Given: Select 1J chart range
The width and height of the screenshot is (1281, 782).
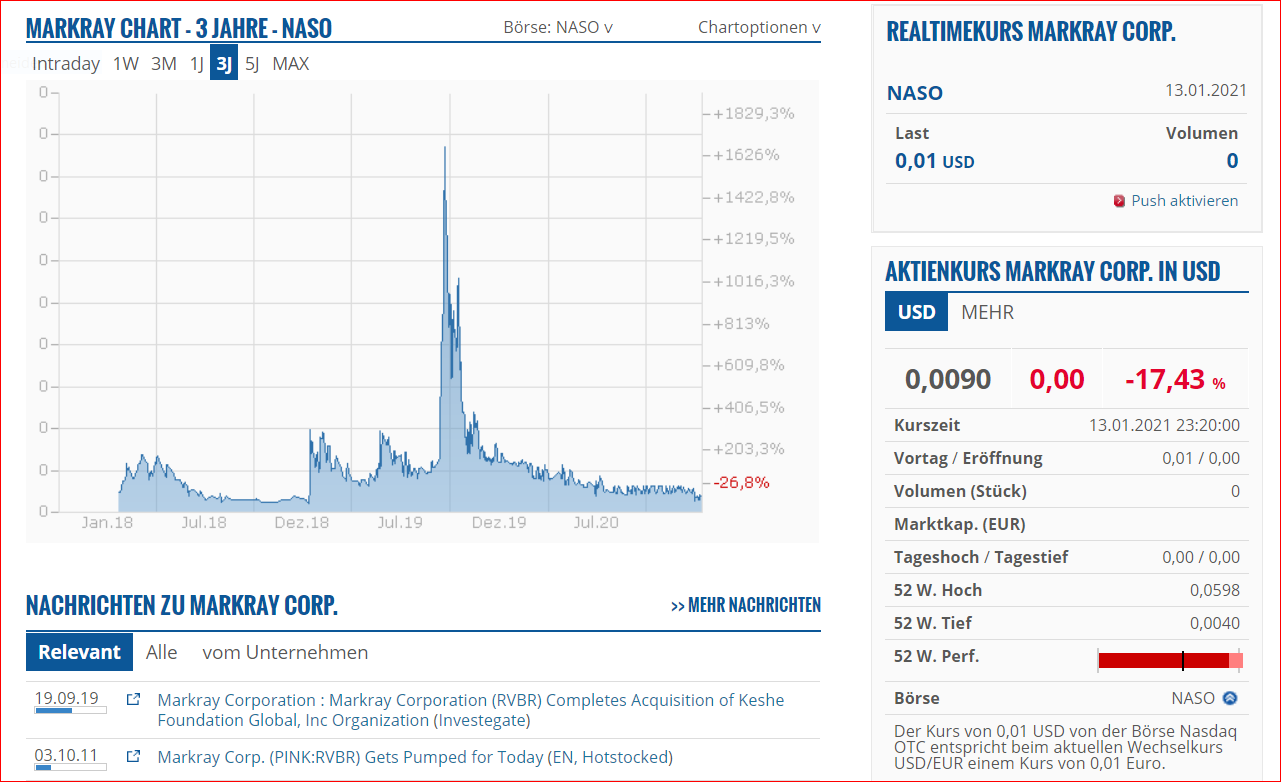Looking at the screenshot, I should (x=197, y=64).
